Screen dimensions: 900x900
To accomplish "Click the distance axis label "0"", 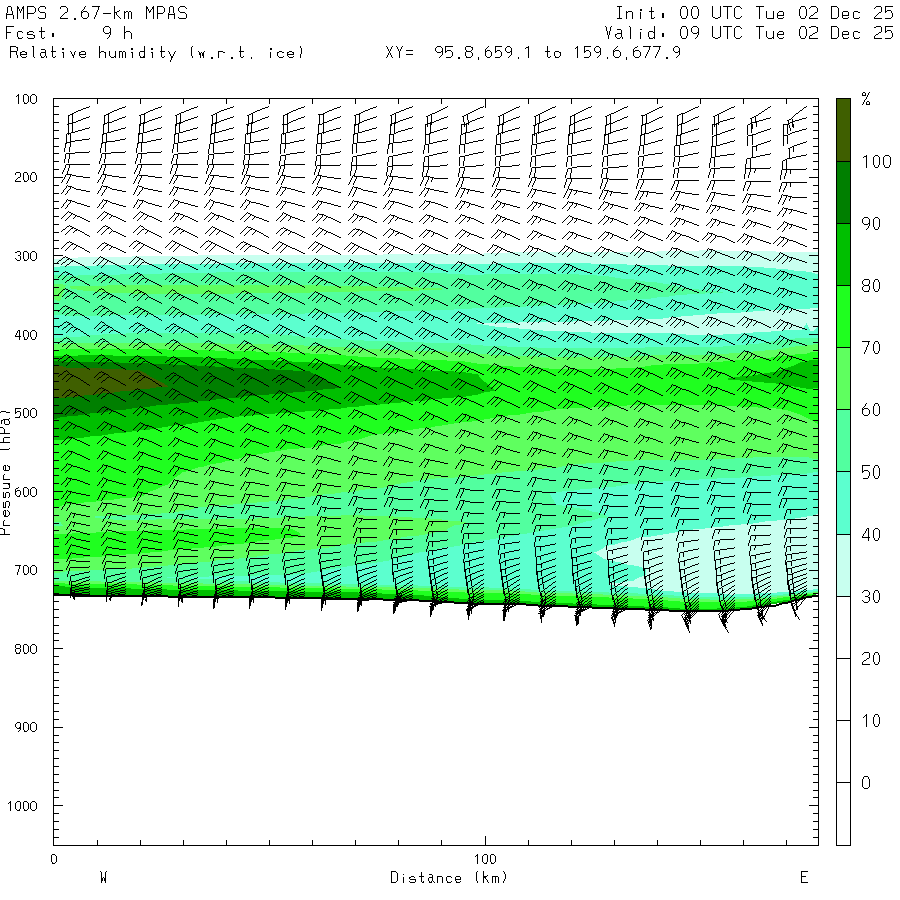I will pyautogui.click(x=54, y=859).
